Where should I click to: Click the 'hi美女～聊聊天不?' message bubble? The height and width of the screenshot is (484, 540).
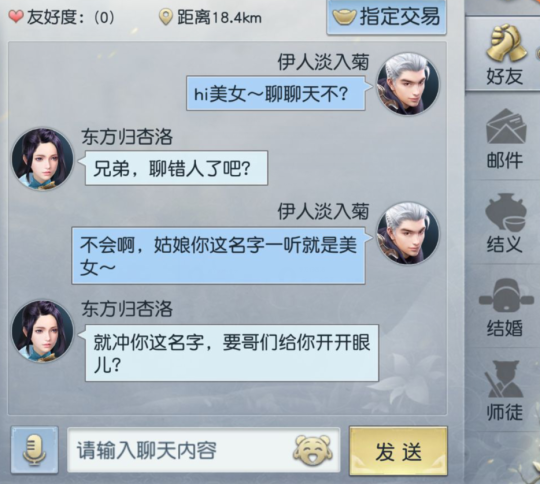tap(276, 93)
